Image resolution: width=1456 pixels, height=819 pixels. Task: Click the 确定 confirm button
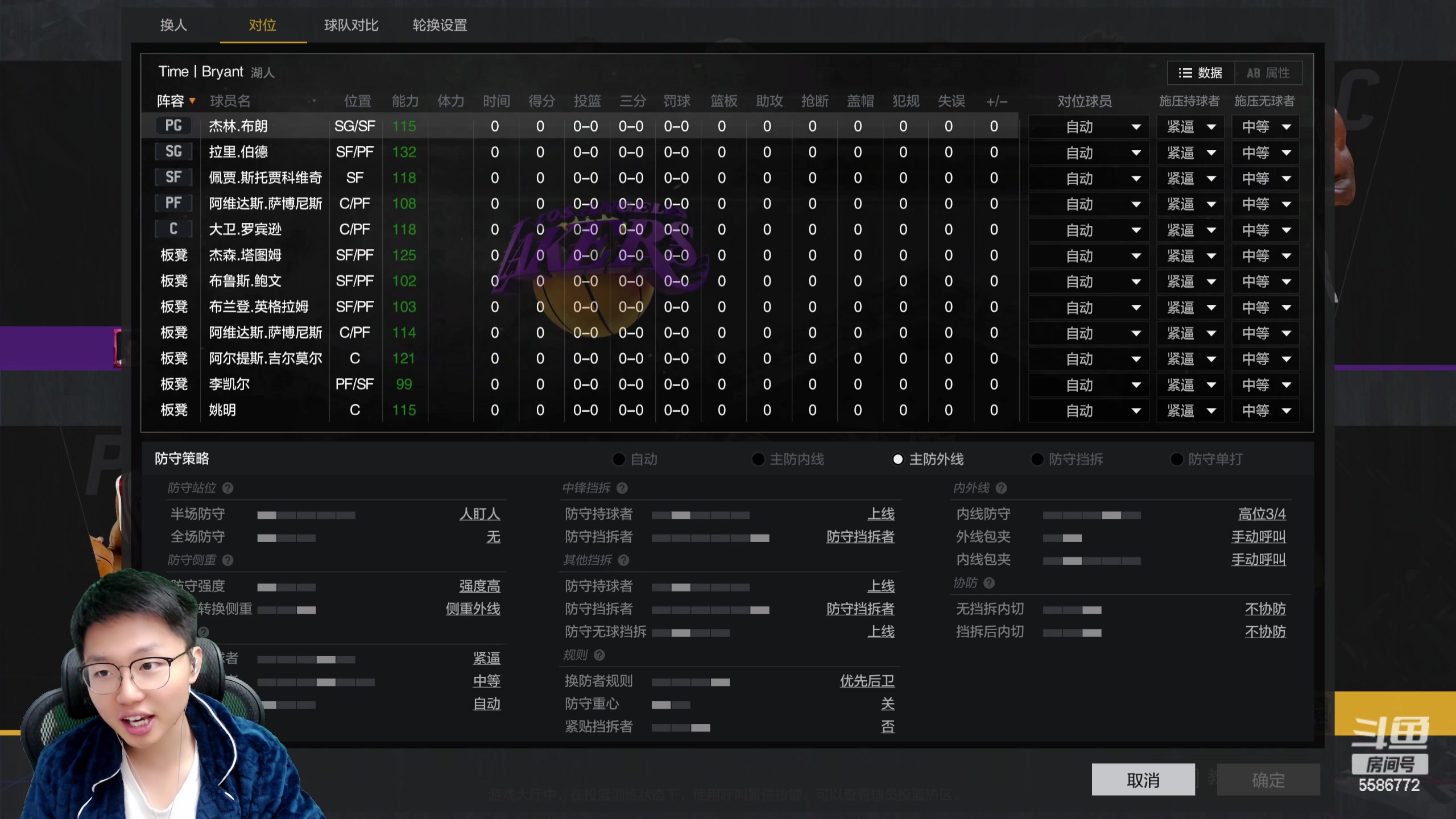pyautogui.click(x=1269, y=780)
